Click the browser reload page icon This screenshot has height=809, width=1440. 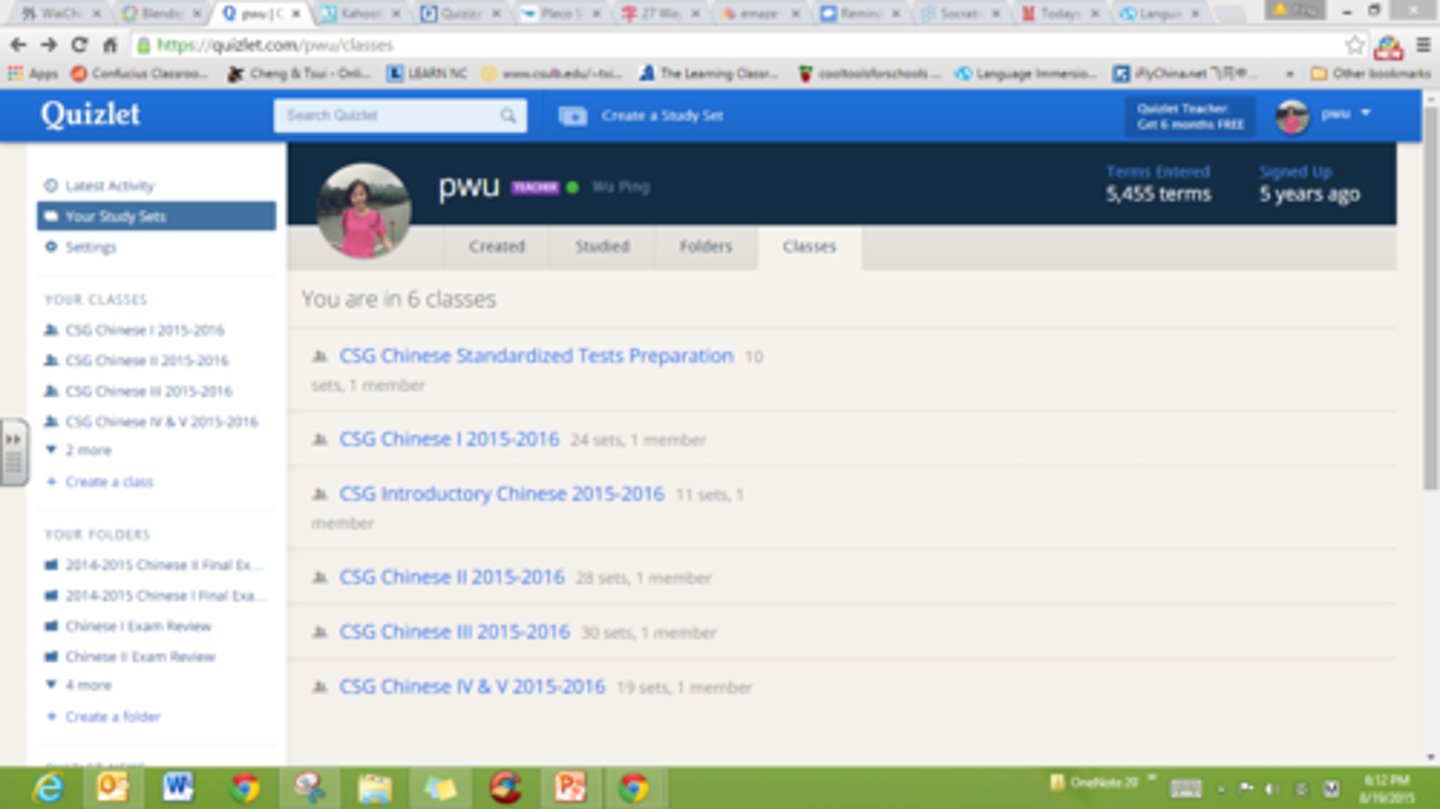pyautogui.click(x=79, y=45)
